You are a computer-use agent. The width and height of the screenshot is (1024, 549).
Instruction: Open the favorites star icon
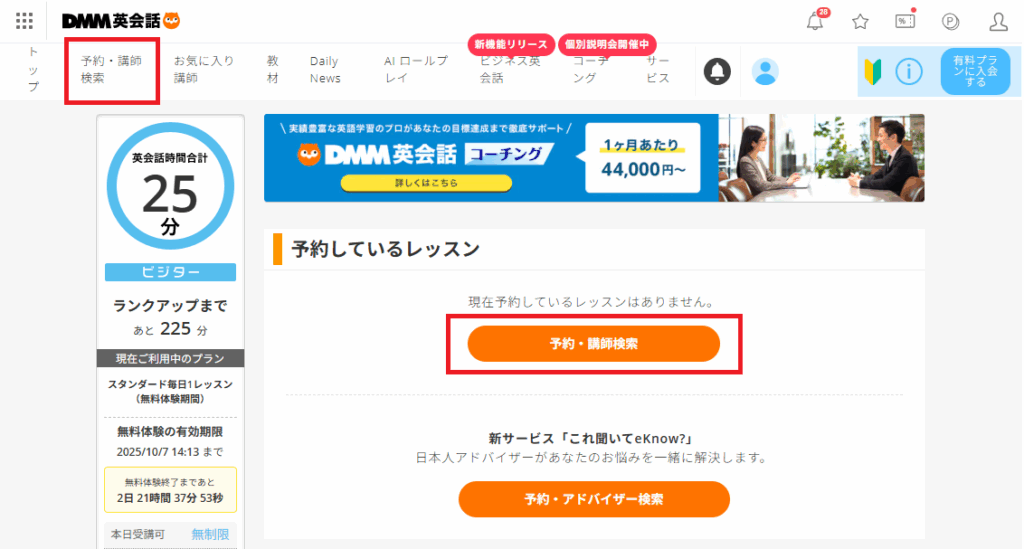coord(860,21)
